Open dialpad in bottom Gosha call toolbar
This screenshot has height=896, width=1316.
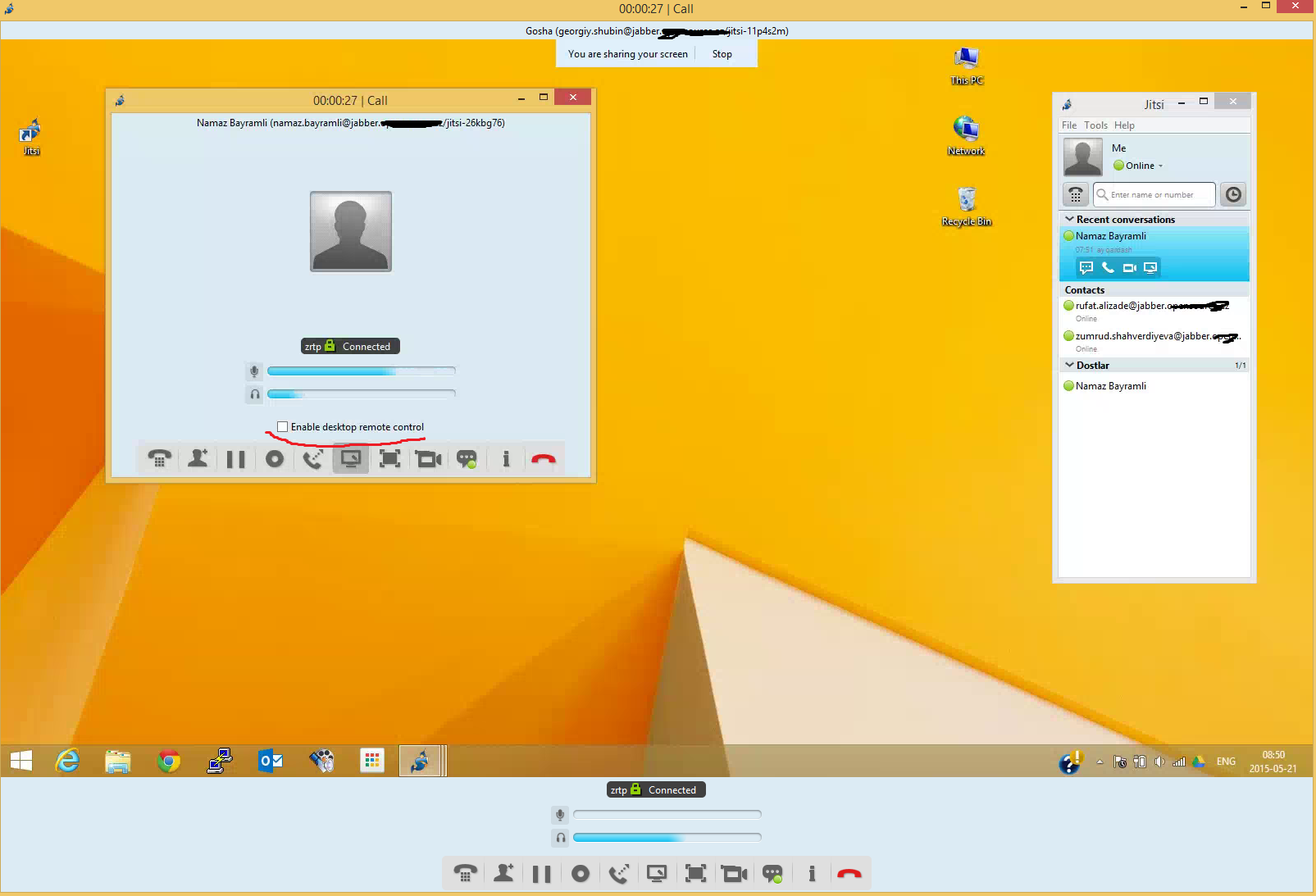click(x=465, y=874)
